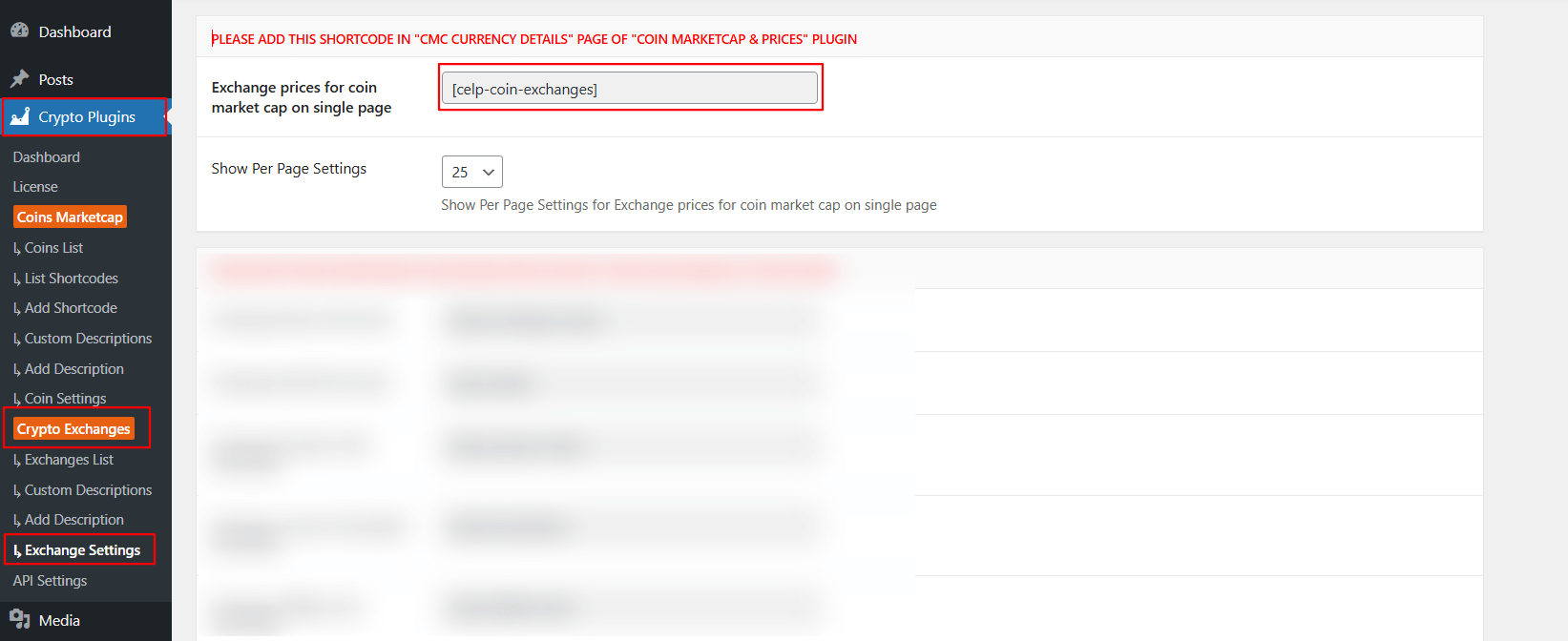Open Exchange Settings page
This screenshot has width=1568, height=641.
pyautogui.click(x=82, y=550)
